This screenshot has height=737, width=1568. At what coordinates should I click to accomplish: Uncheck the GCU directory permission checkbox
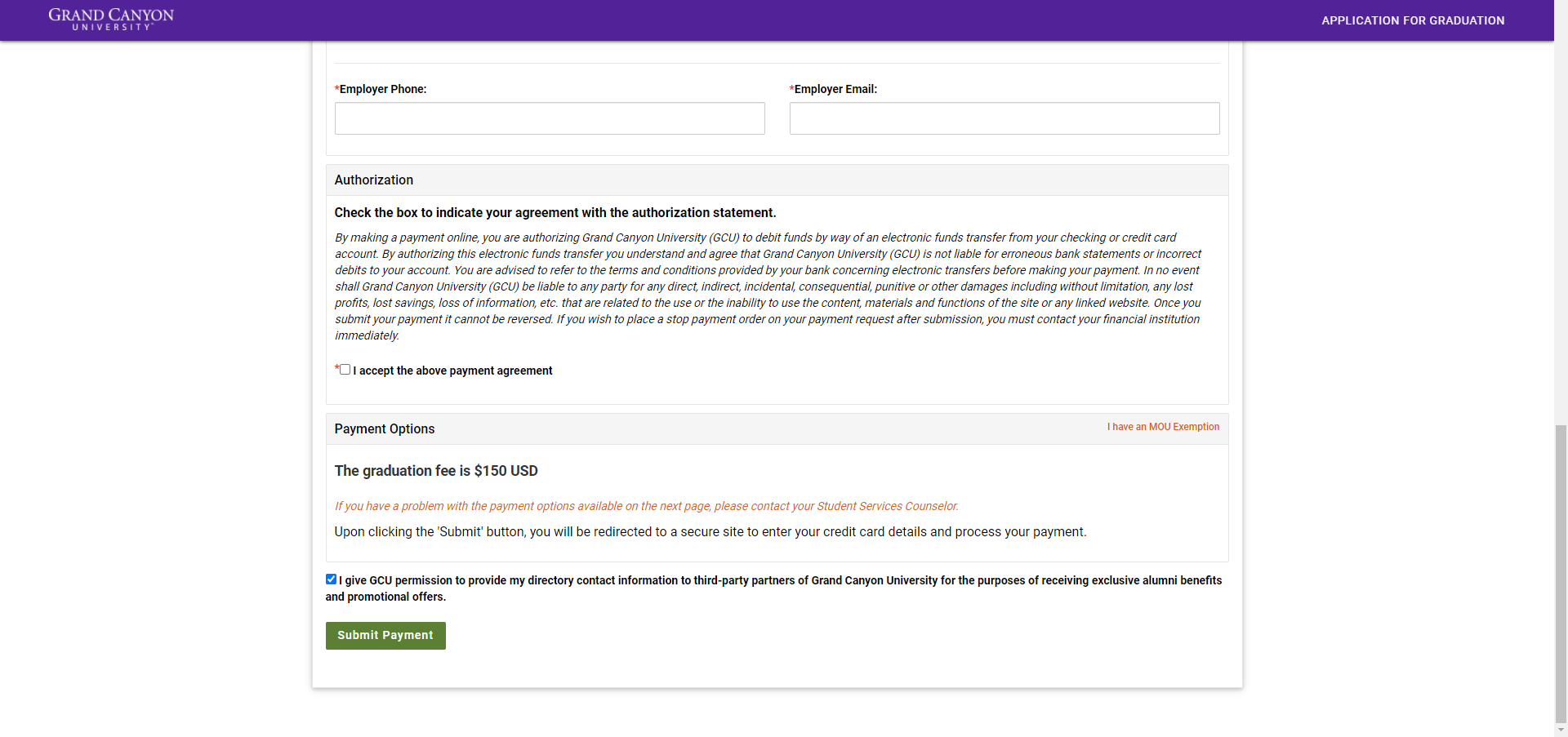331,579
